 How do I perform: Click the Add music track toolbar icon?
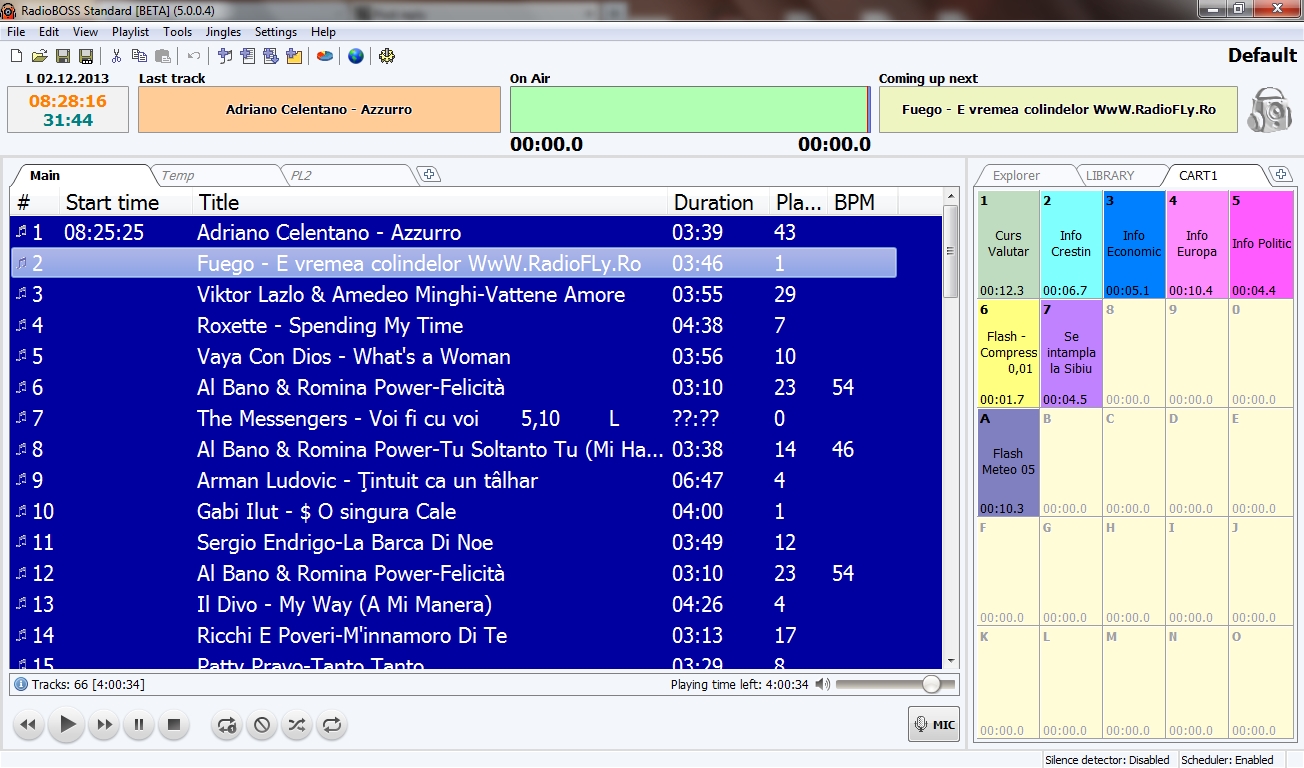[x=225, y=56]
